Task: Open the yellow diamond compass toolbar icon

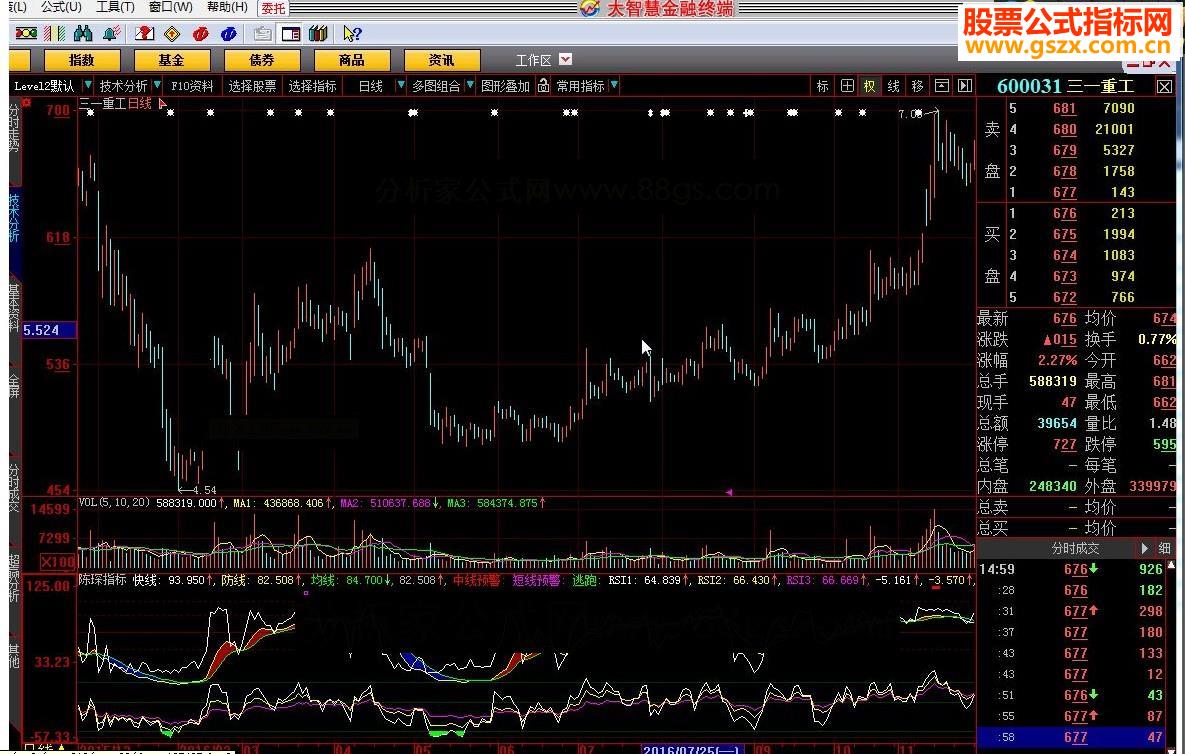Action: (170, 35)
